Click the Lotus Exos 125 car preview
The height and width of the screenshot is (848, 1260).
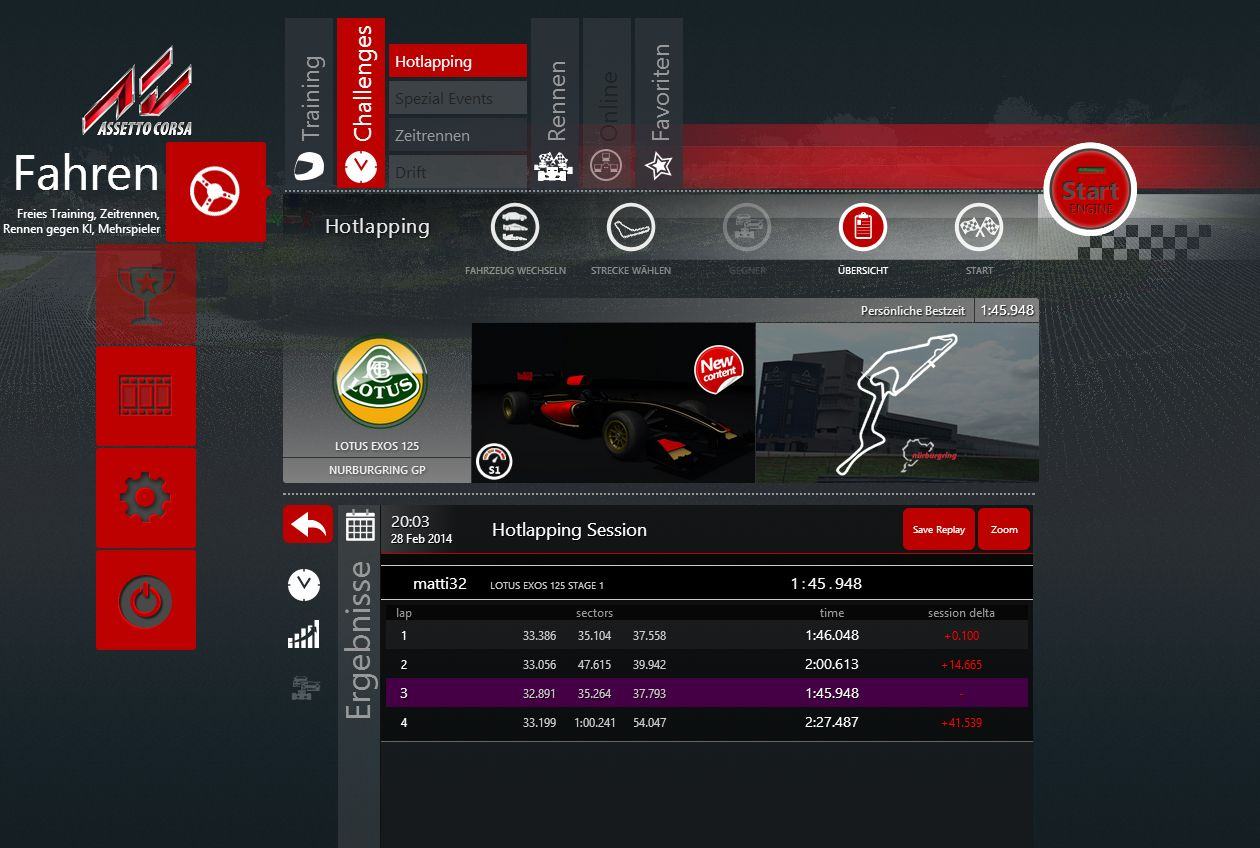[x=613, y=403]
